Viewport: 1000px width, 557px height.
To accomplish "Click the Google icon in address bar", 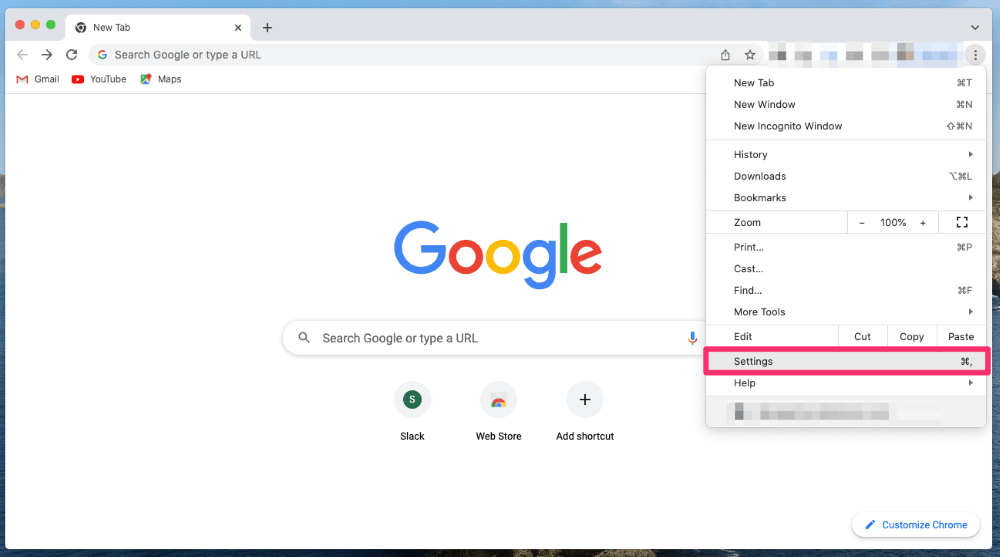I will [x=102, y=55].
